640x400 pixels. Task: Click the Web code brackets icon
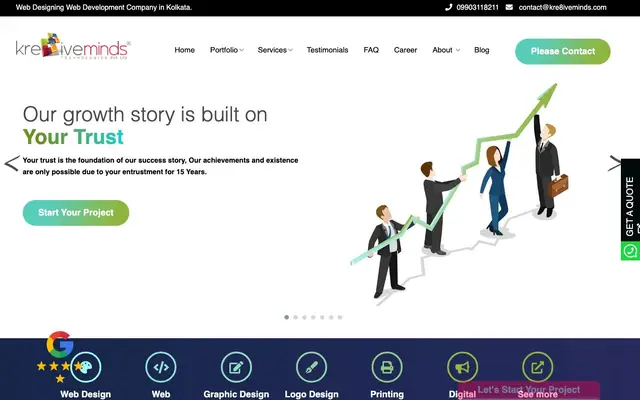pos(161,367)
